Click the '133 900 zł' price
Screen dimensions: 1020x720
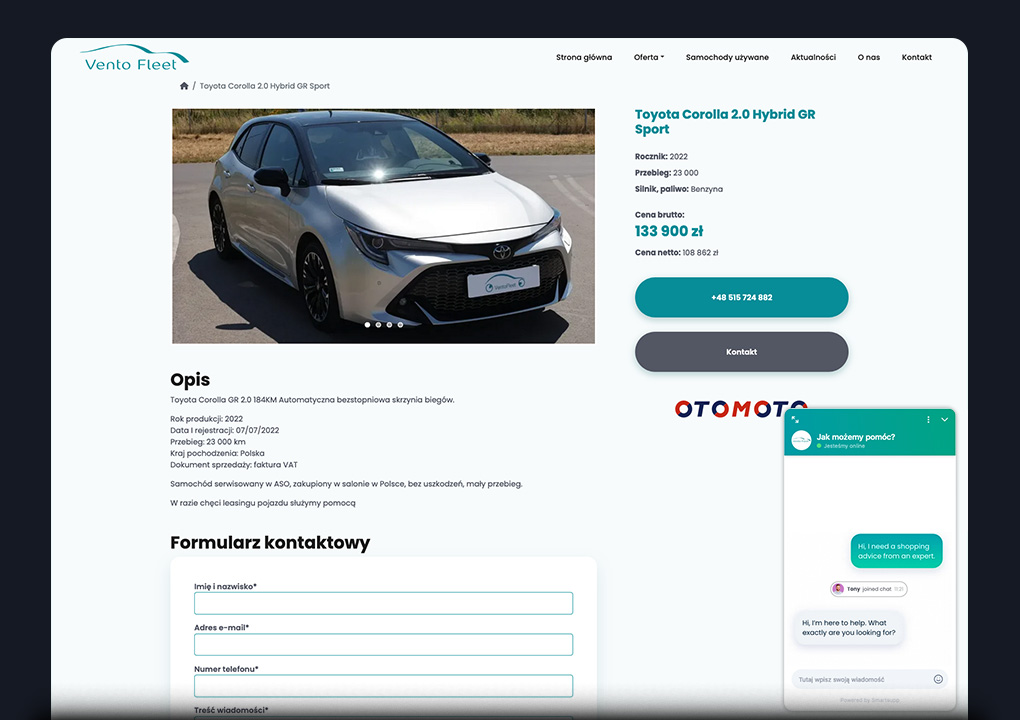669,231
